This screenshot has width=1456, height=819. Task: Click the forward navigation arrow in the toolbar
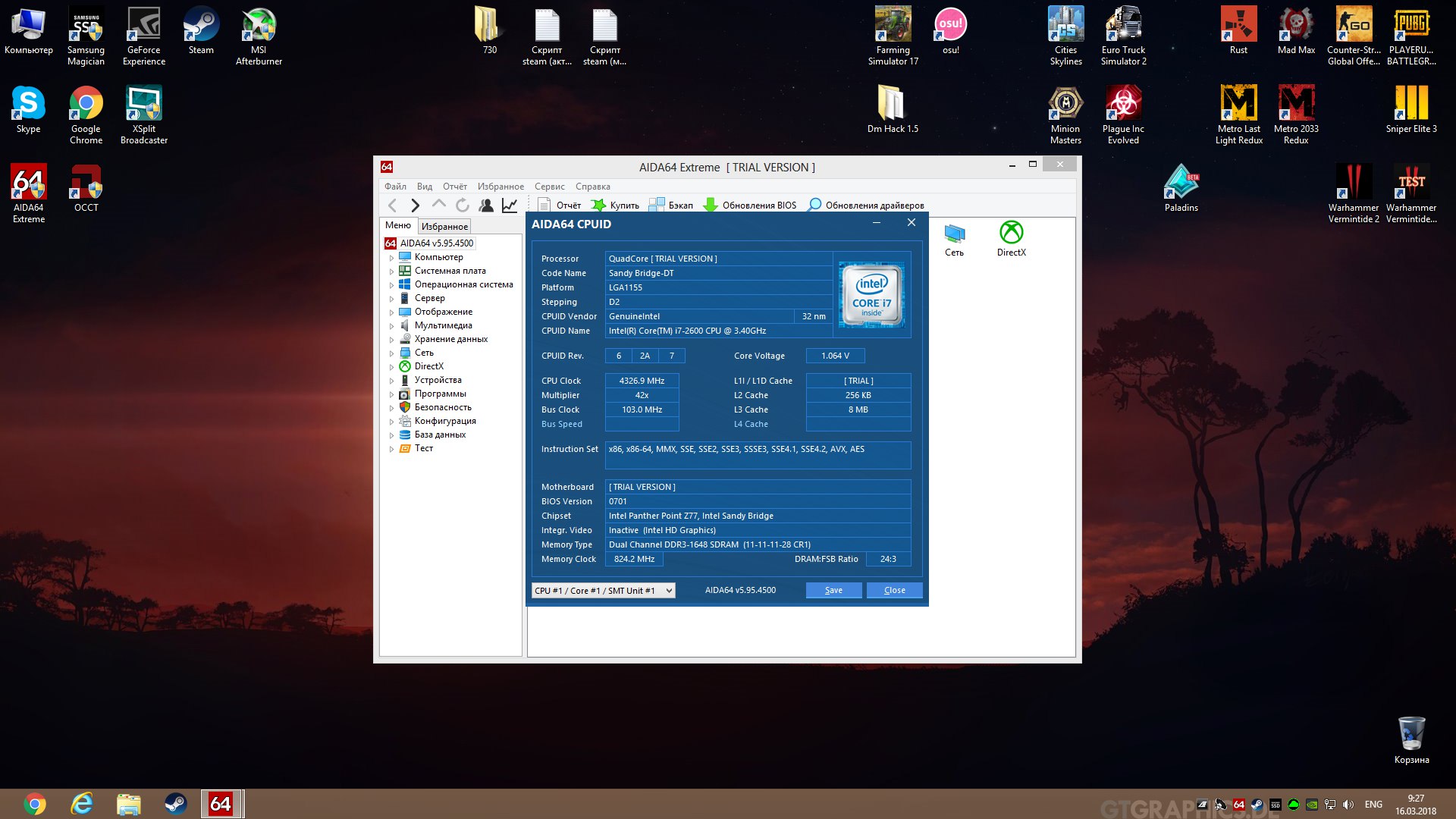click(x=415, y=206)
